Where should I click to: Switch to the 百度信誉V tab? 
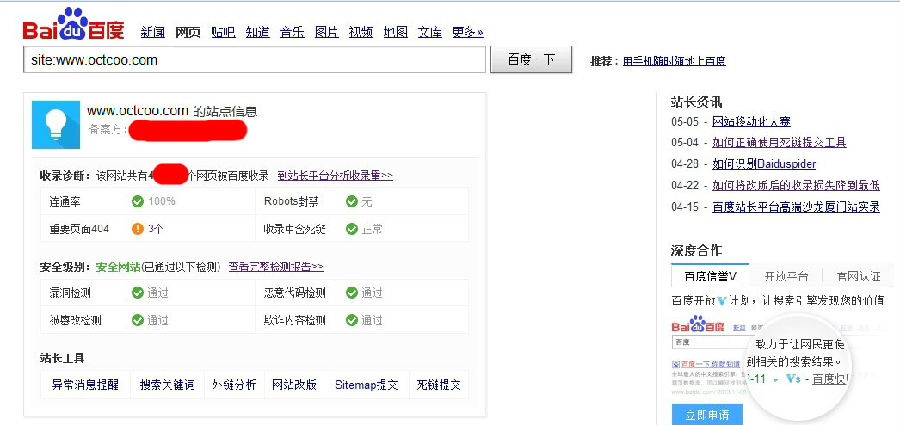click(710, 276)
